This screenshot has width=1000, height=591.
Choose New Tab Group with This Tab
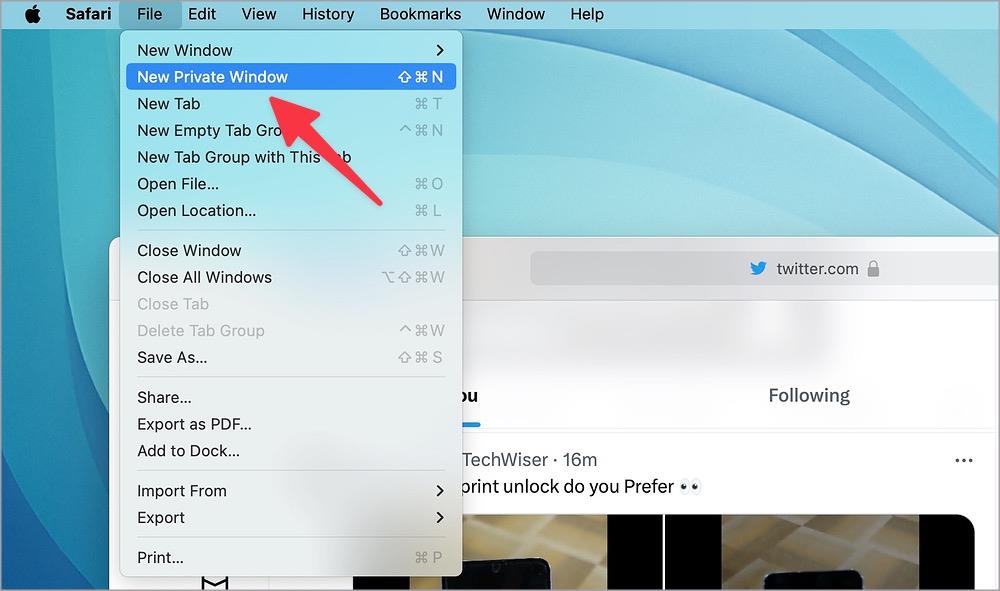tap(291, 157)
